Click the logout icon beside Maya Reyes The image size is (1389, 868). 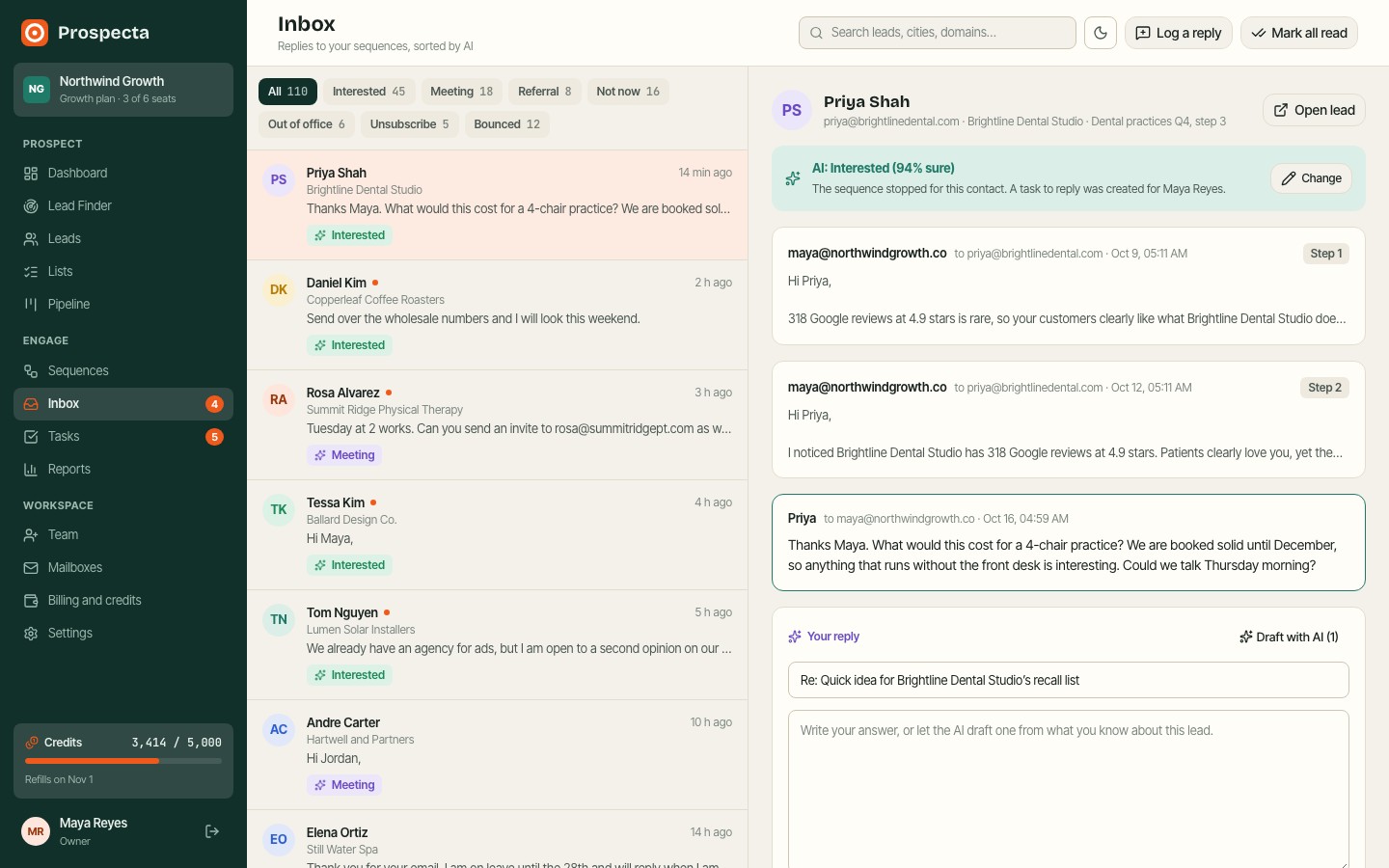pos(212,831)
